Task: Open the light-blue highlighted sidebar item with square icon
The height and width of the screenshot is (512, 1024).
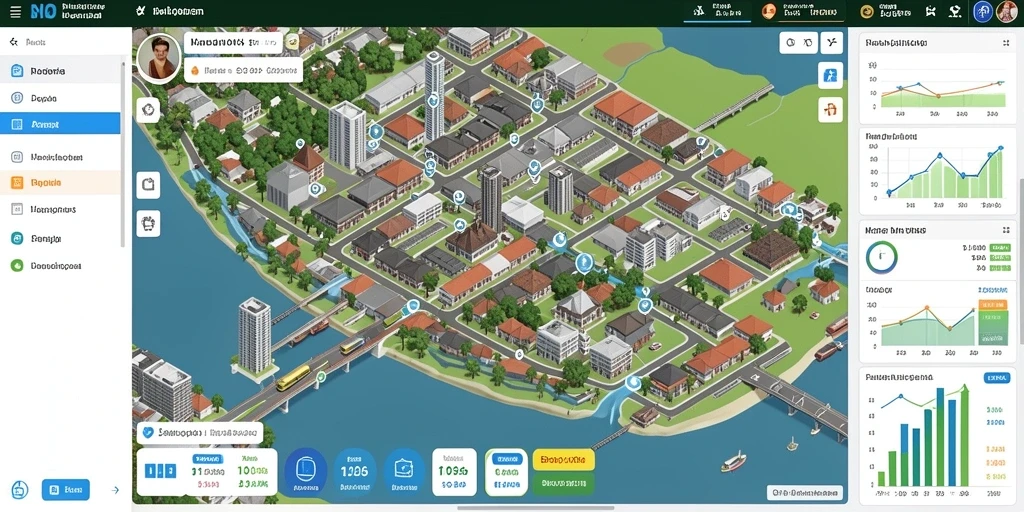Action: click(60, 71)
